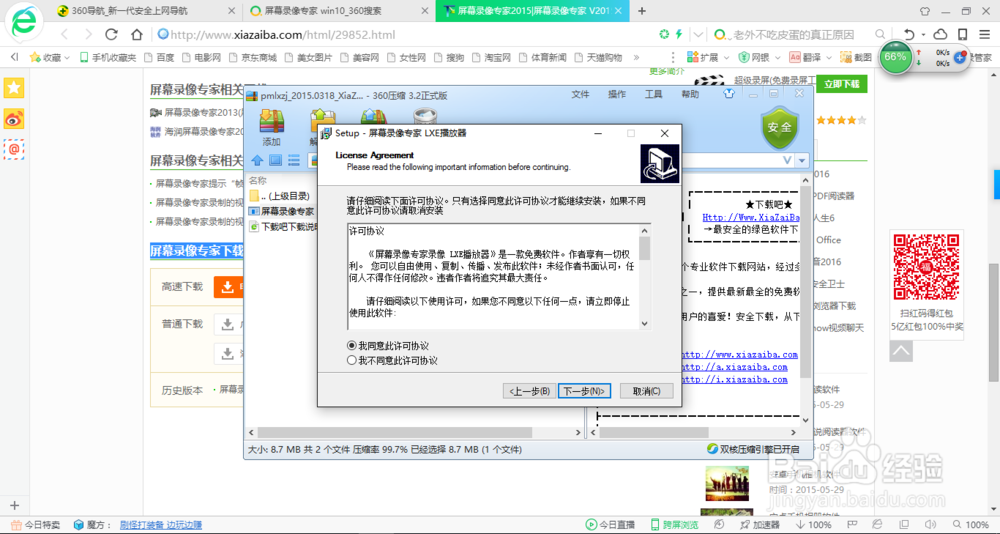Open http://www.xiazaiba.com link in preview

[740, 354]
